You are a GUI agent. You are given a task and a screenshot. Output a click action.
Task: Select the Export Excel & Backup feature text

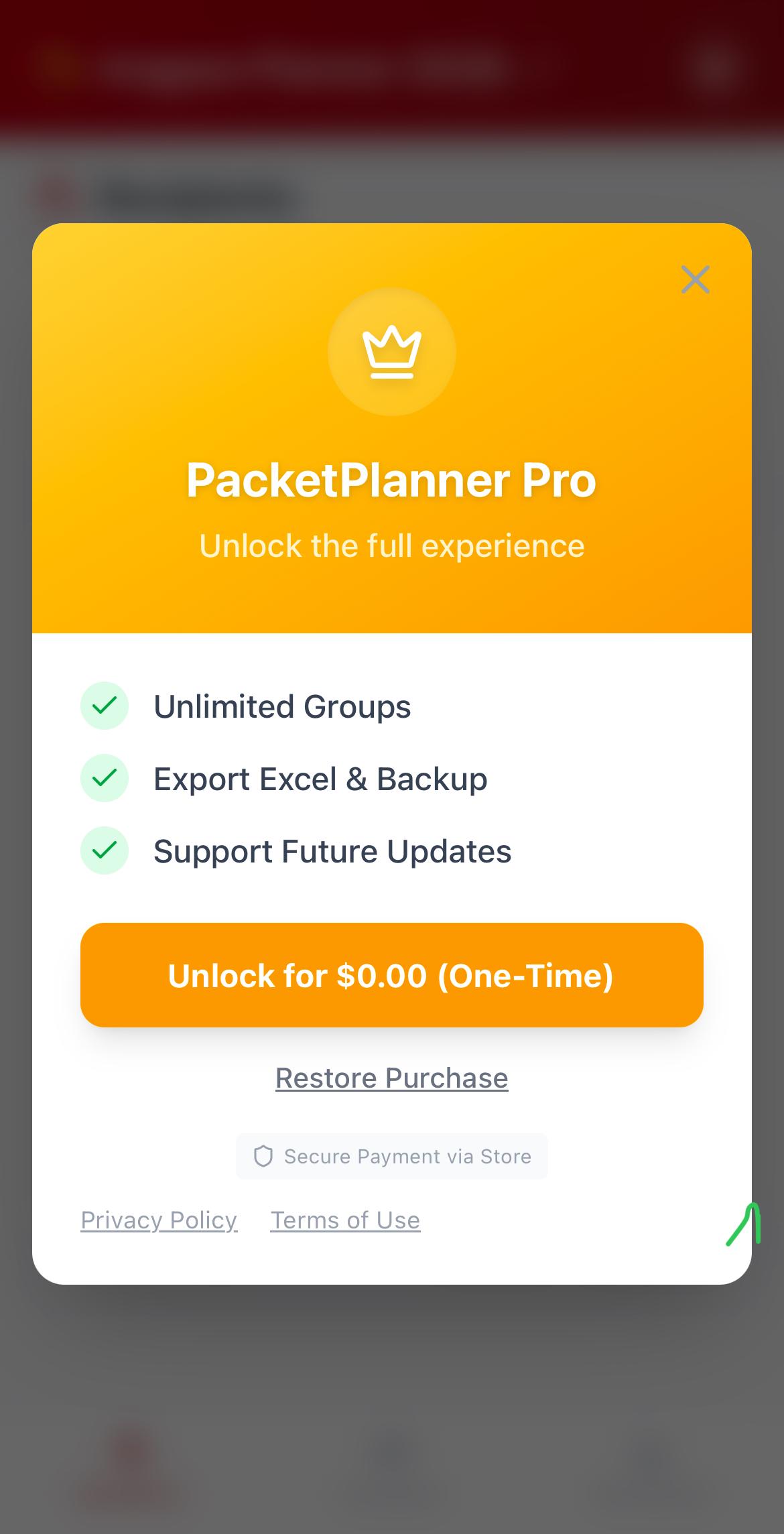click(x=320, y=779)
